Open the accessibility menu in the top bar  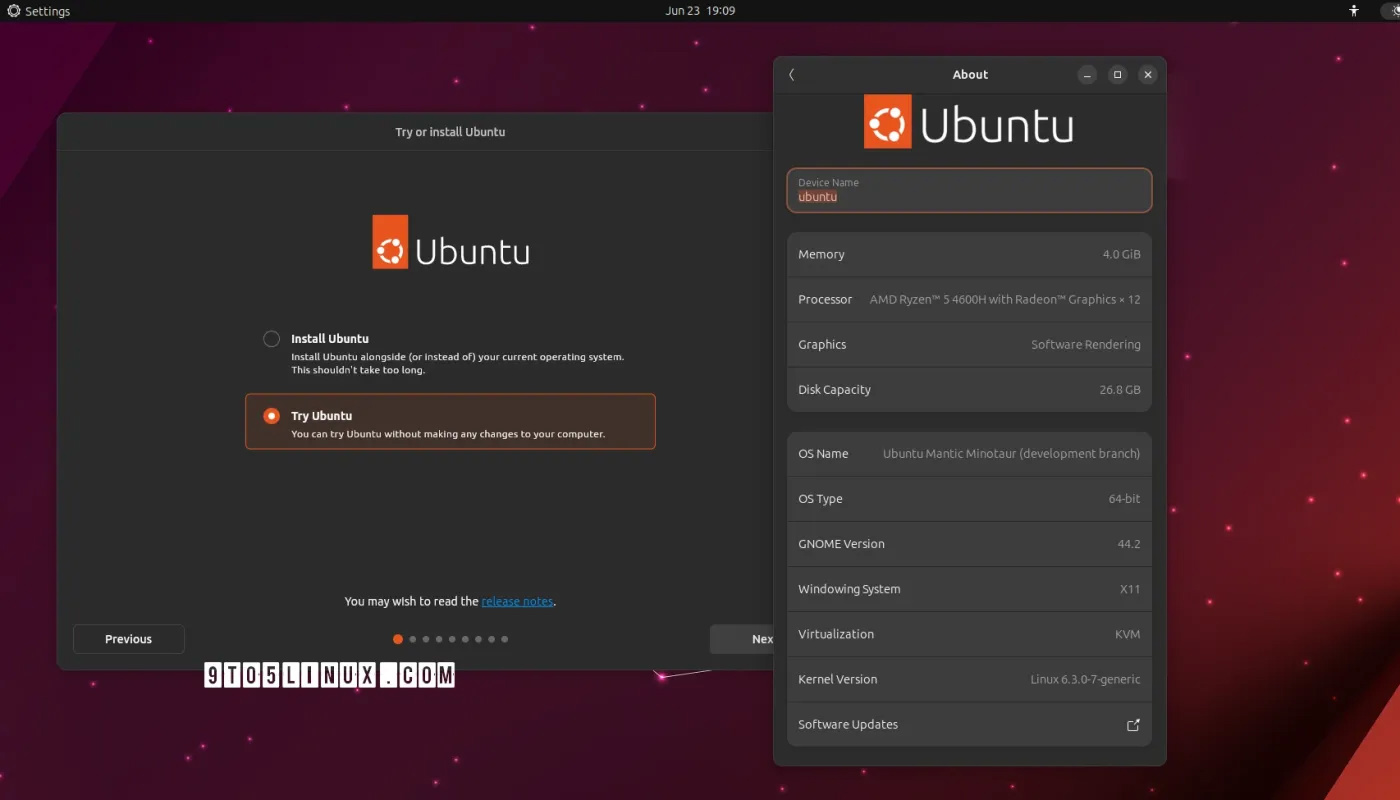pos(1354,10)
